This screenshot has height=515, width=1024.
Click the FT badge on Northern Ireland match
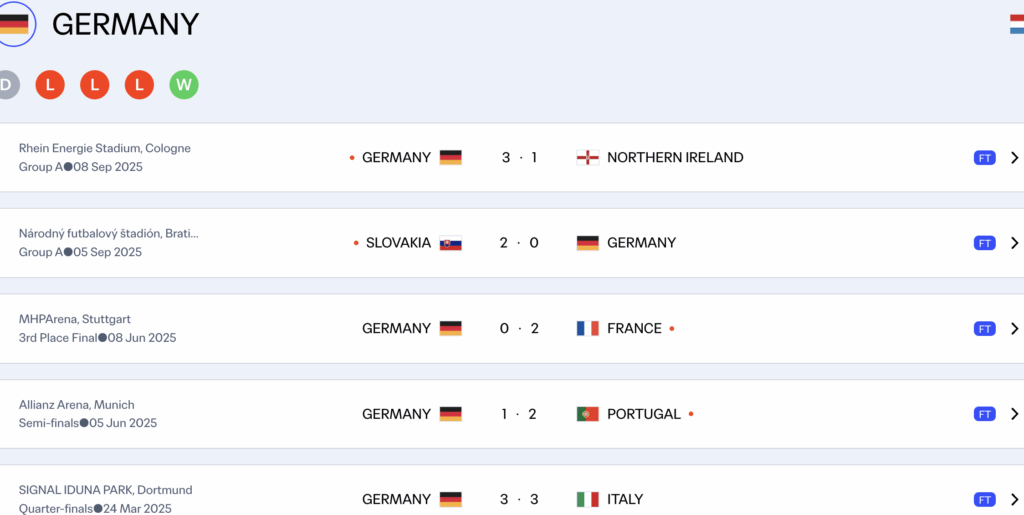pos(984,158)
